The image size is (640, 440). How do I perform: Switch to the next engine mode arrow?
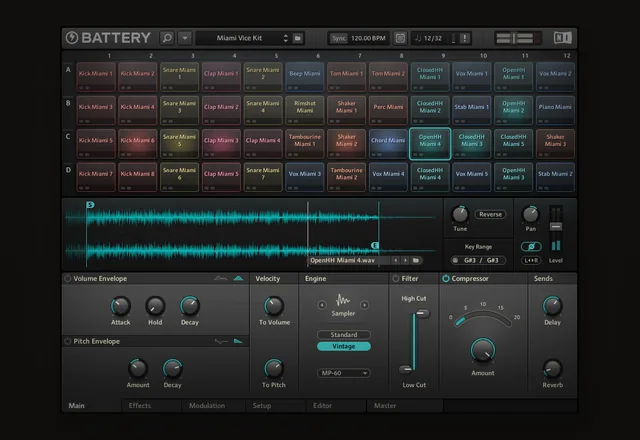364,305
